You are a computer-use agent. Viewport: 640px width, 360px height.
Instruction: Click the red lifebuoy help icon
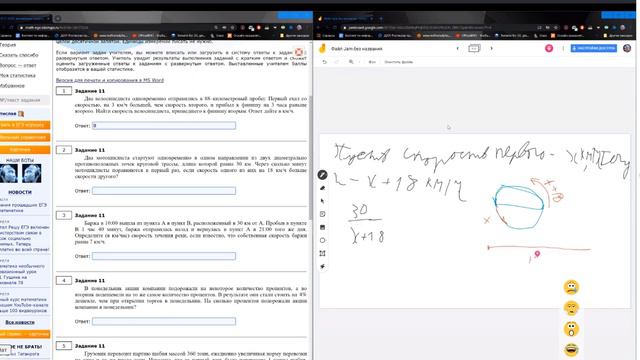pos(299,52)
